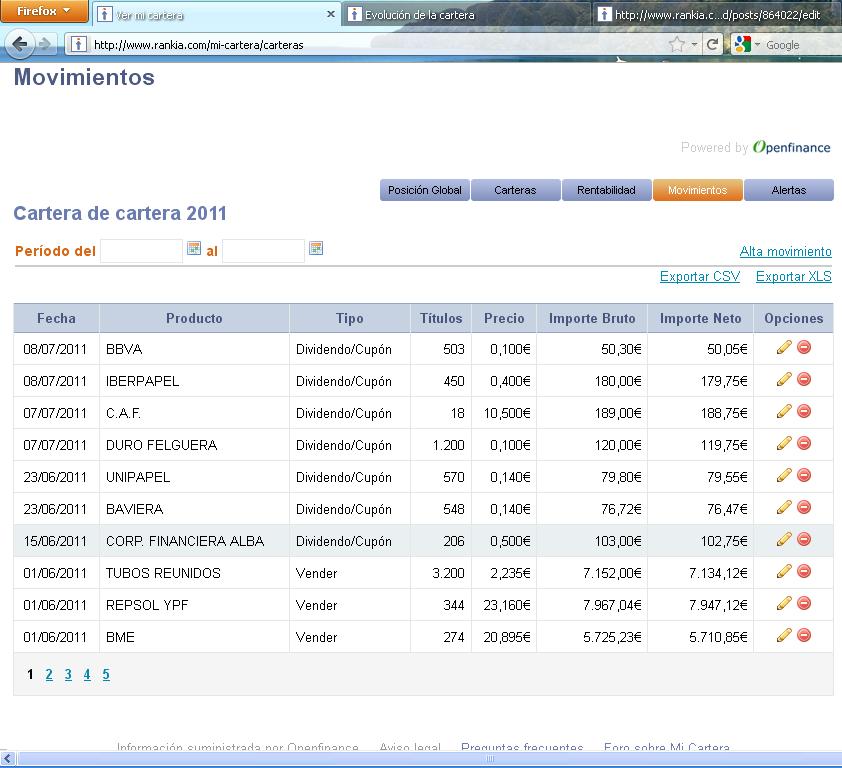Delete the TUBOS REUNIDOS sale
Screen dimensions: 842x768
tap(804, 571)
